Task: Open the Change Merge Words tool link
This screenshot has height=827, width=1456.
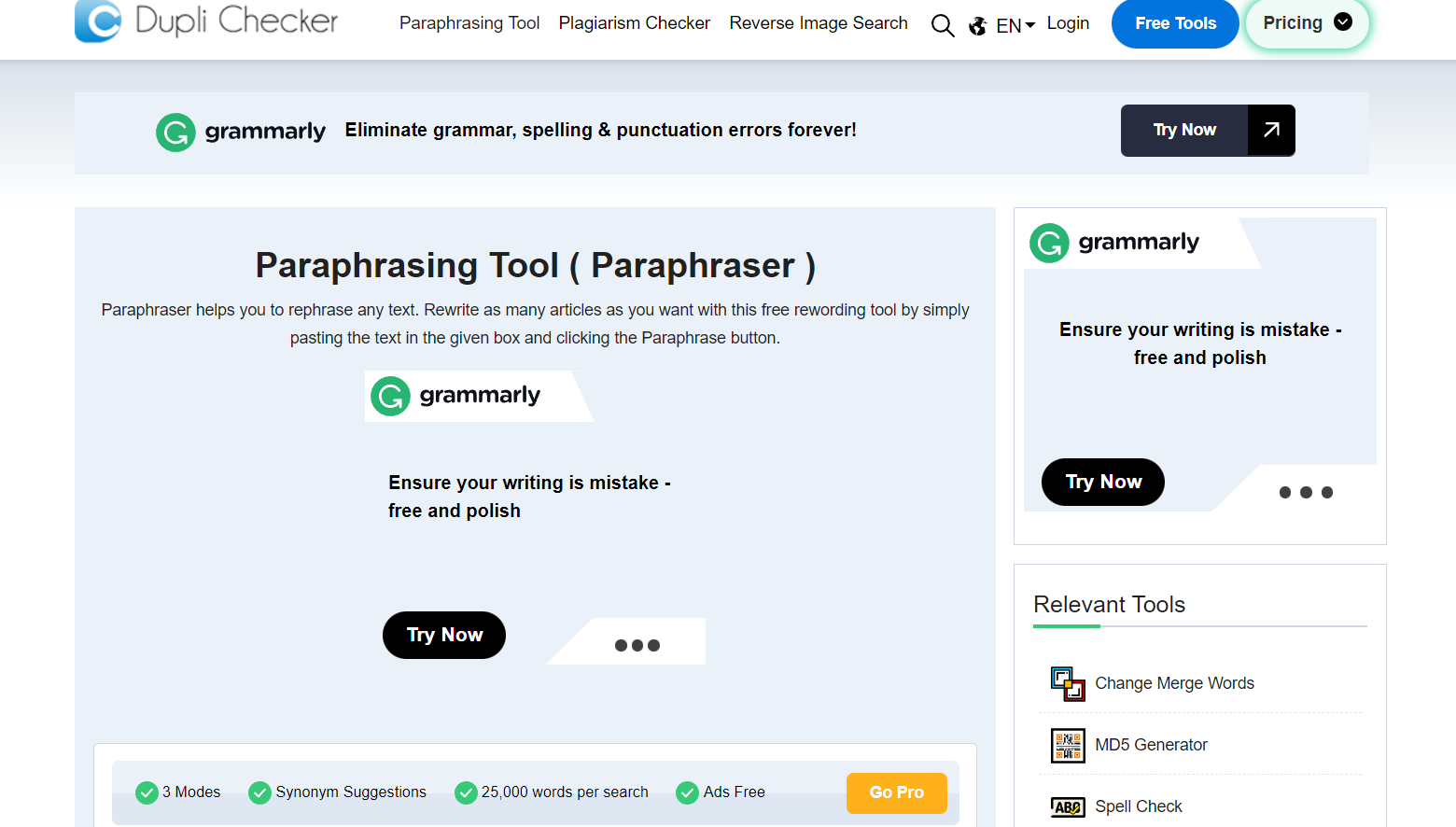Action: pos(1174,683)
